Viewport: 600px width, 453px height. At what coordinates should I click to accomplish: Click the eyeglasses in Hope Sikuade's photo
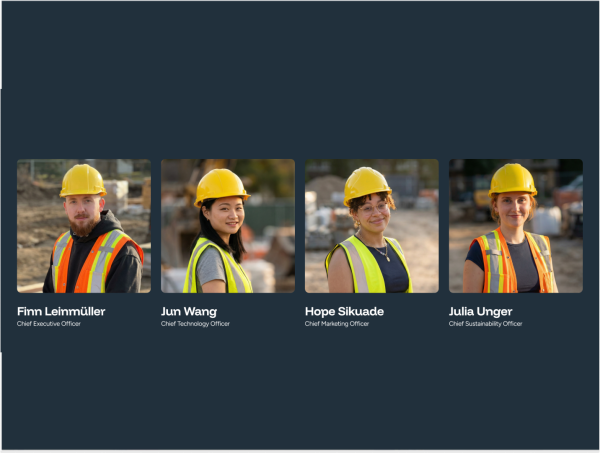tap(373, 209)
